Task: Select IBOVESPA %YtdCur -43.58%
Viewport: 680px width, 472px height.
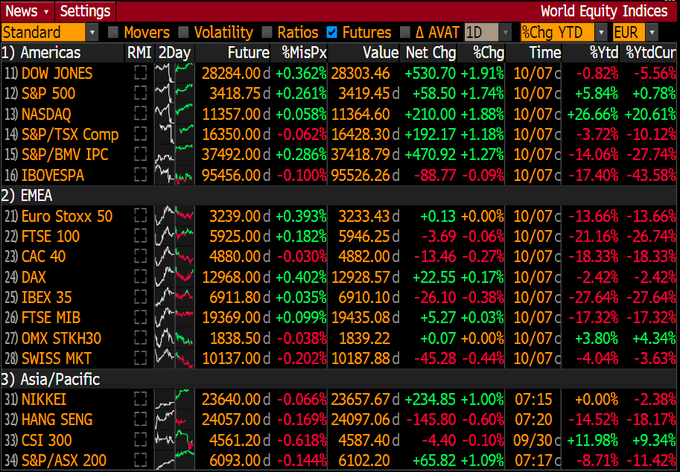Action: pos(651,175)
